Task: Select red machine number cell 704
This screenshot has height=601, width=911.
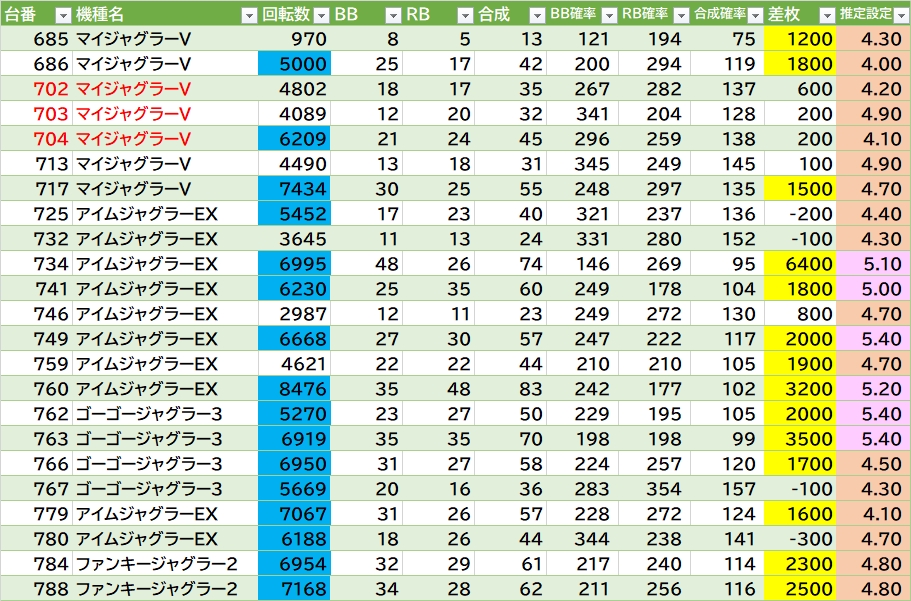Action: pos(36,139)
